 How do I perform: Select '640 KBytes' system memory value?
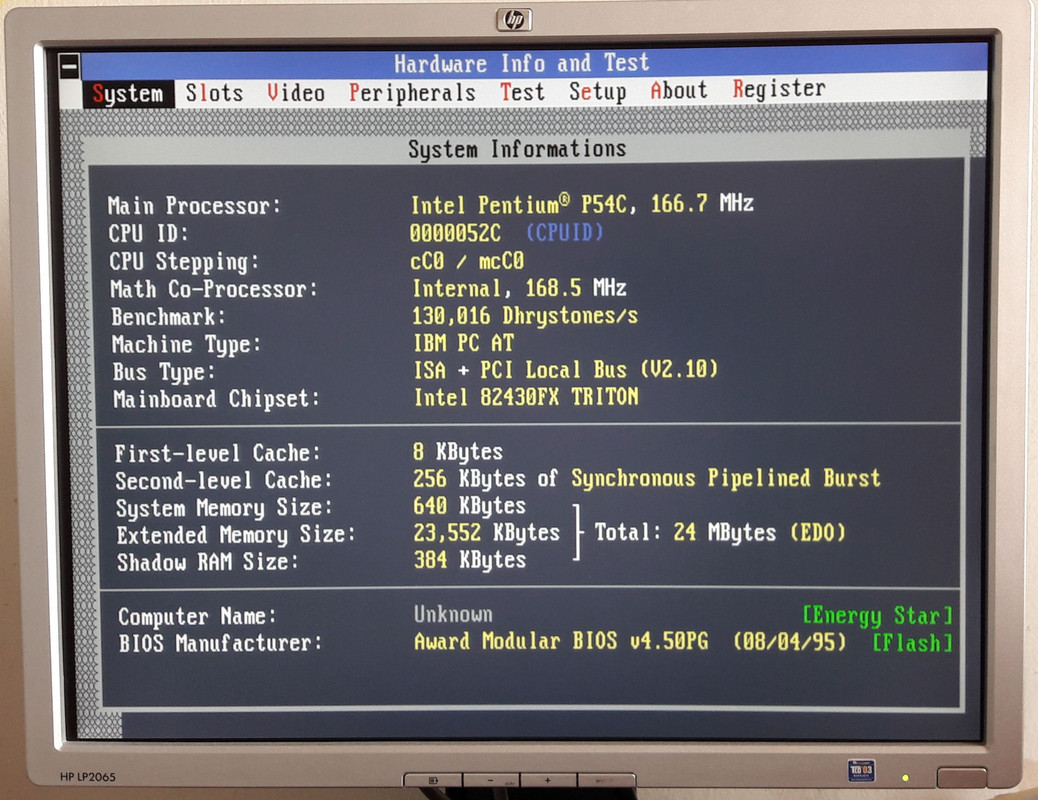click(x=469, y=506)
